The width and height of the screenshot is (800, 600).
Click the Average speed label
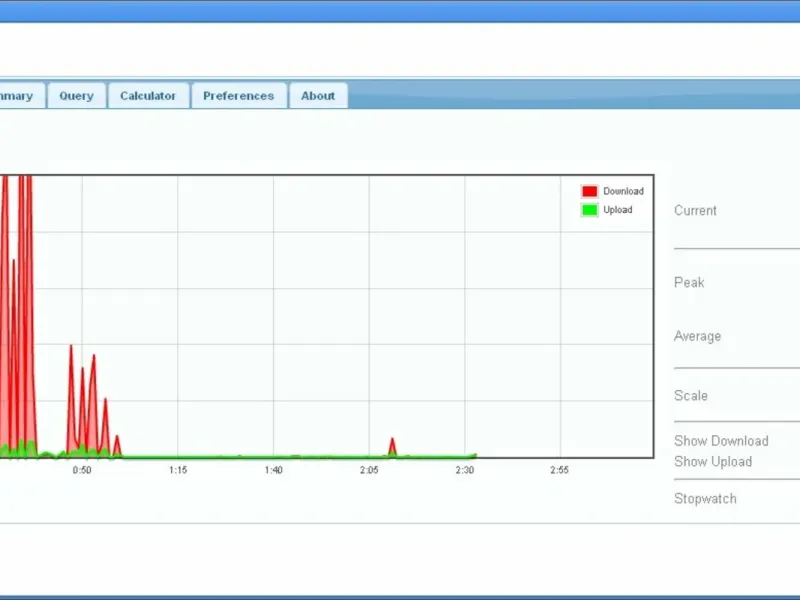[697, 336]
